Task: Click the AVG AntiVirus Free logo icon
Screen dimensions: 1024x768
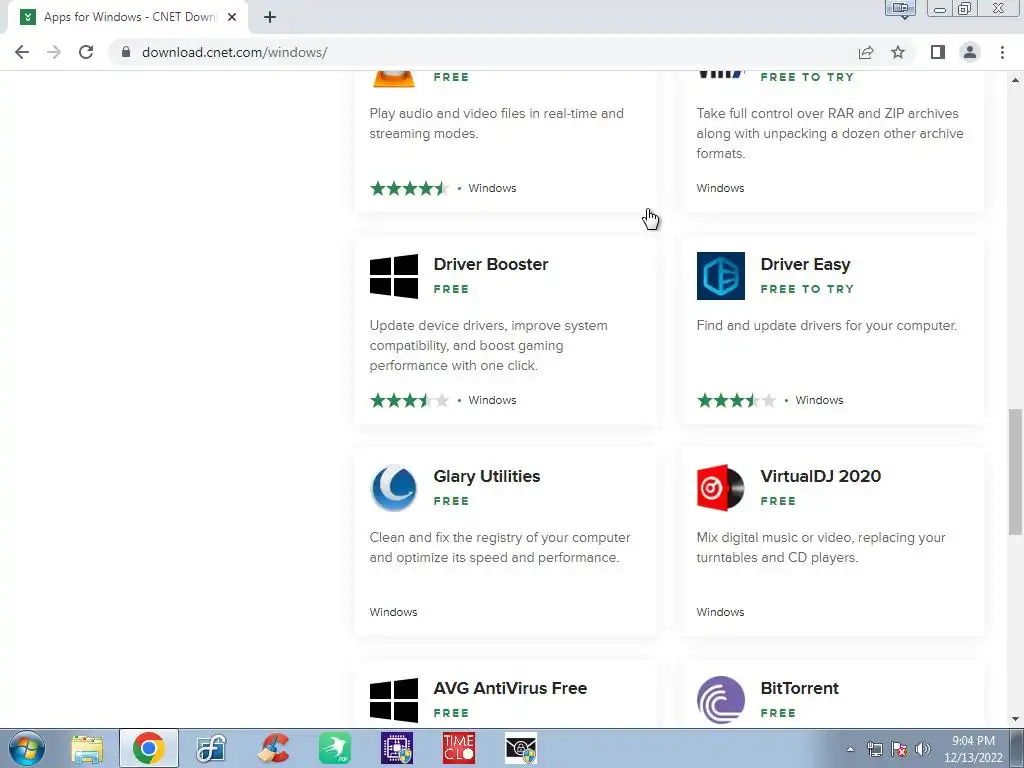Action: (x=394, y=700)
